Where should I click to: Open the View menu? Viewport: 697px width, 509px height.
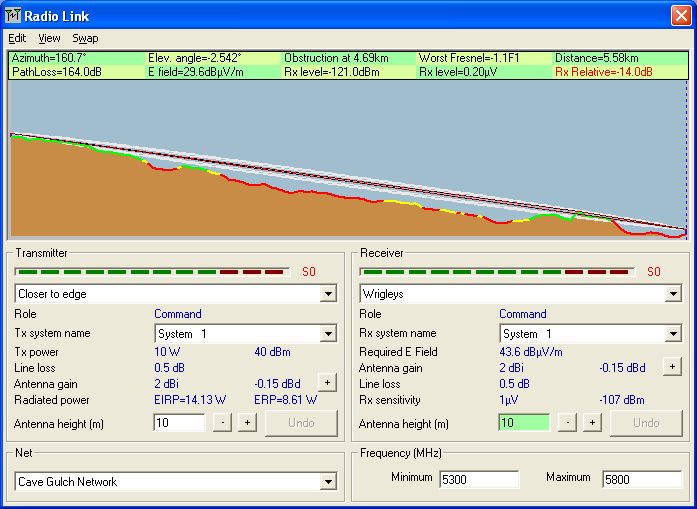[x=49, y=38]
